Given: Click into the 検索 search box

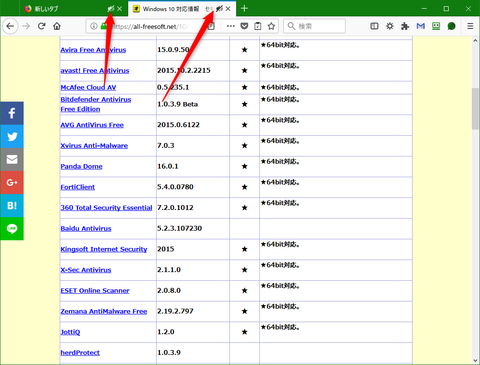Looking at the screenshot, I should click(x=314, y=26).
